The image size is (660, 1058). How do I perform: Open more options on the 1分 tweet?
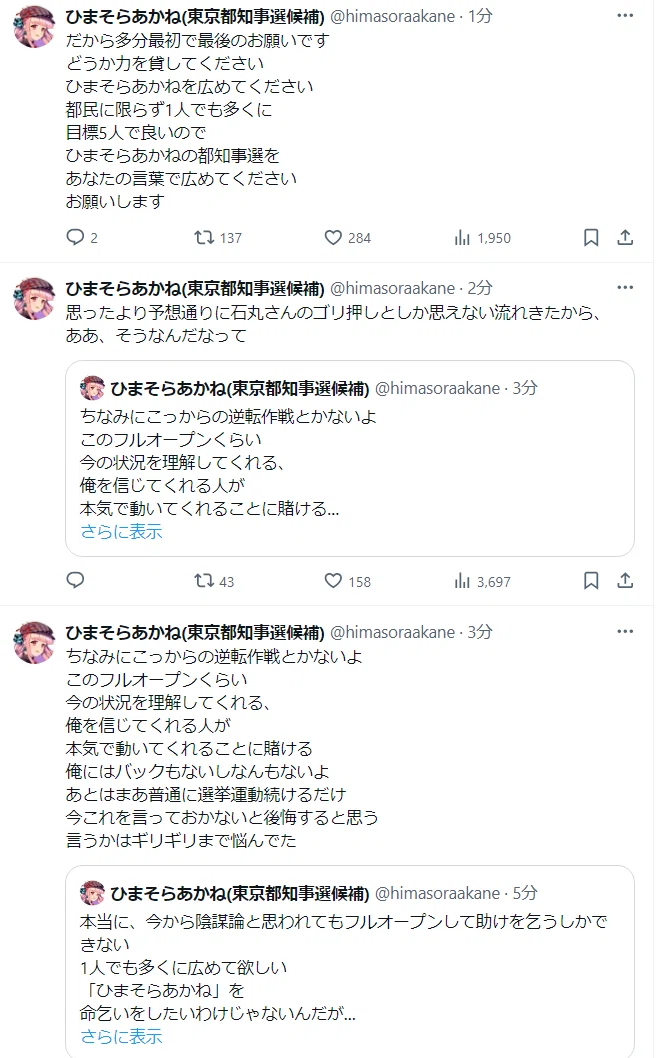tap(626, 16)
